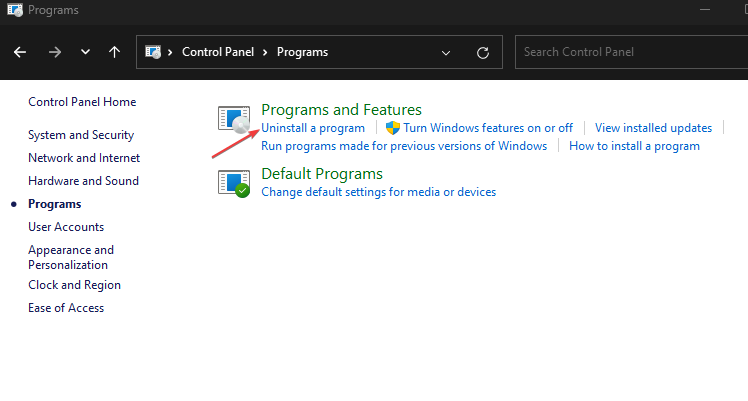Open Turn Windows features on or off
Screen dimensions: 748x401
pyautogui.click(x=488, y=128)
